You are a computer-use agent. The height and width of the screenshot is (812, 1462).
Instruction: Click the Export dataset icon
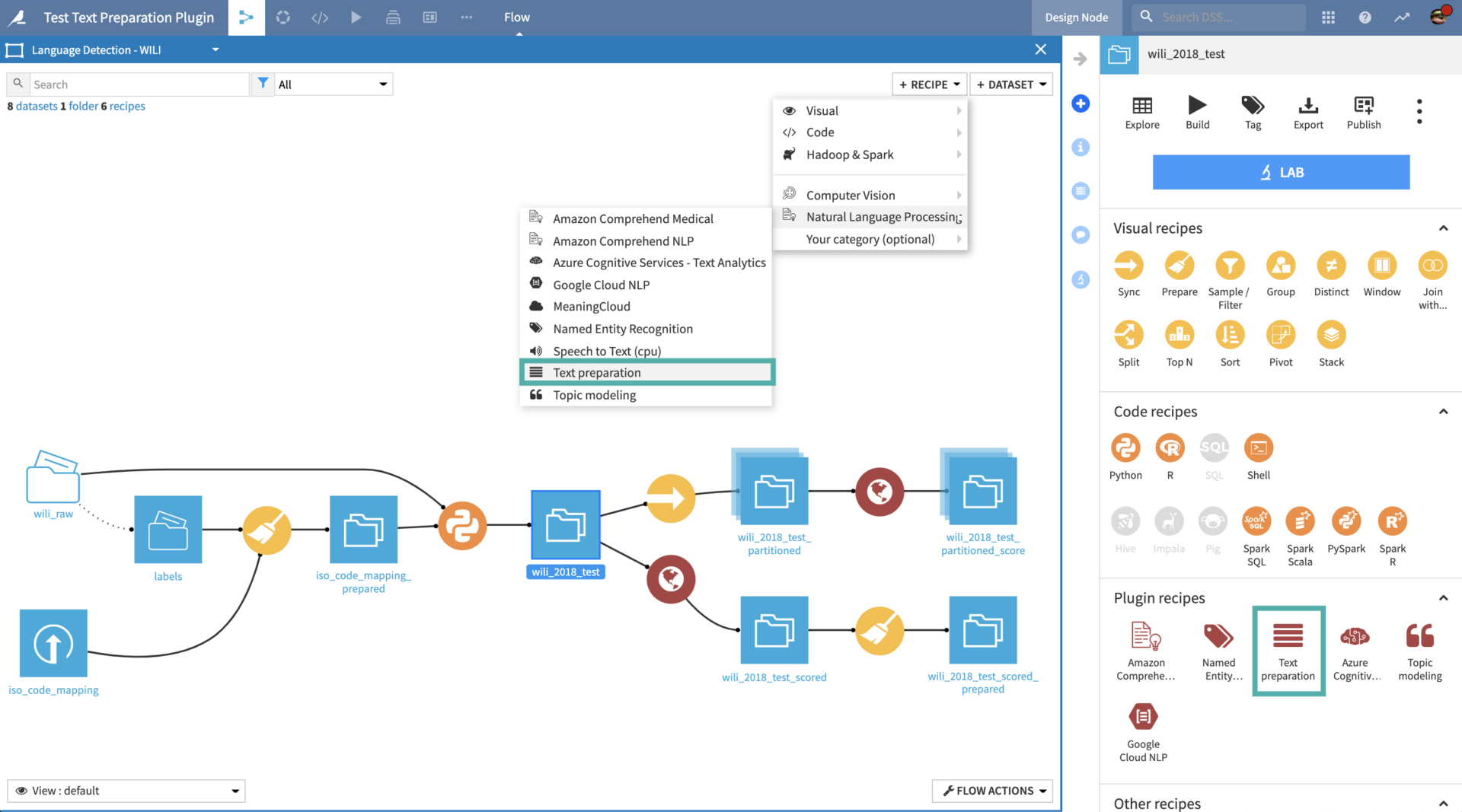point(1307,106)
